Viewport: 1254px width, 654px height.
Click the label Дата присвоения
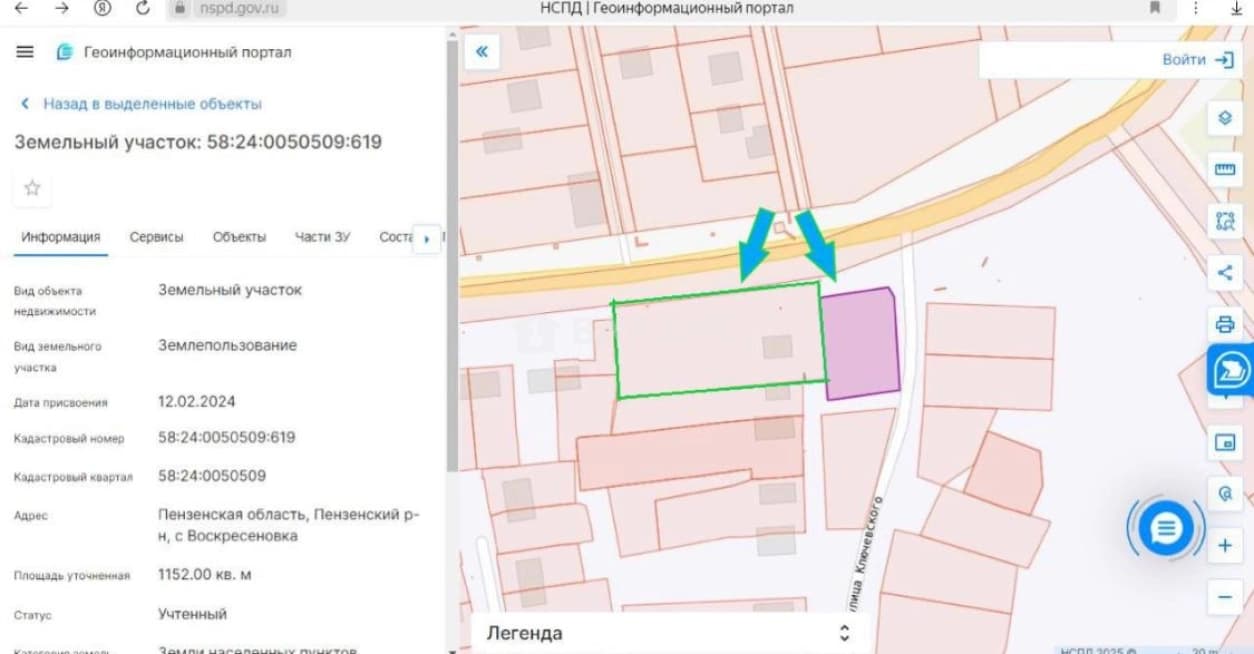pyautogui.click(x=60, y=403)
